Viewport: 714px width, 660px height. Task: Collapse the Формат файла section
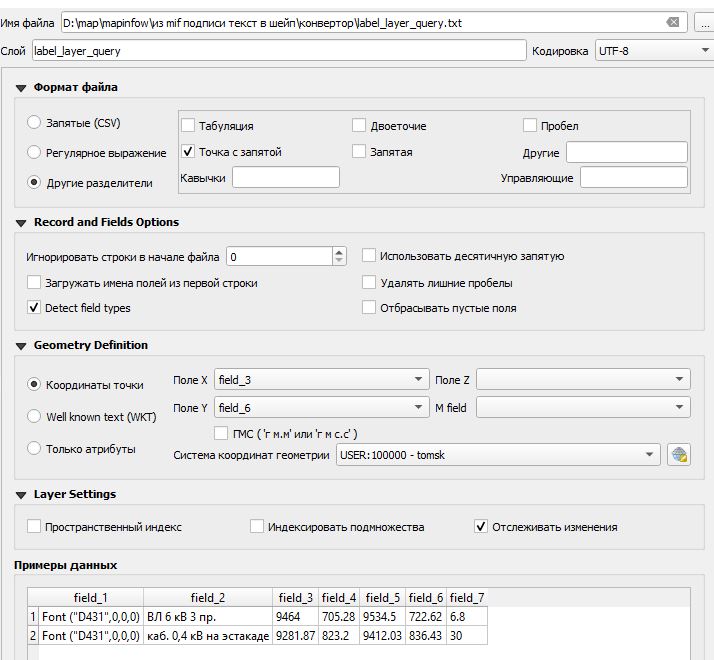pos(21,88)
